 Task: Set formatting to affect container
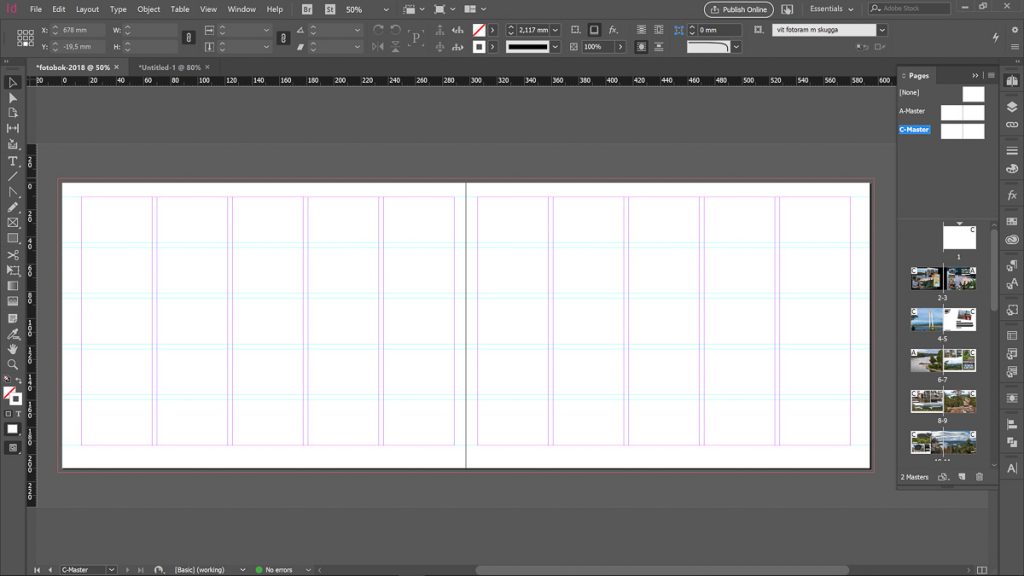tap(8, 414)
